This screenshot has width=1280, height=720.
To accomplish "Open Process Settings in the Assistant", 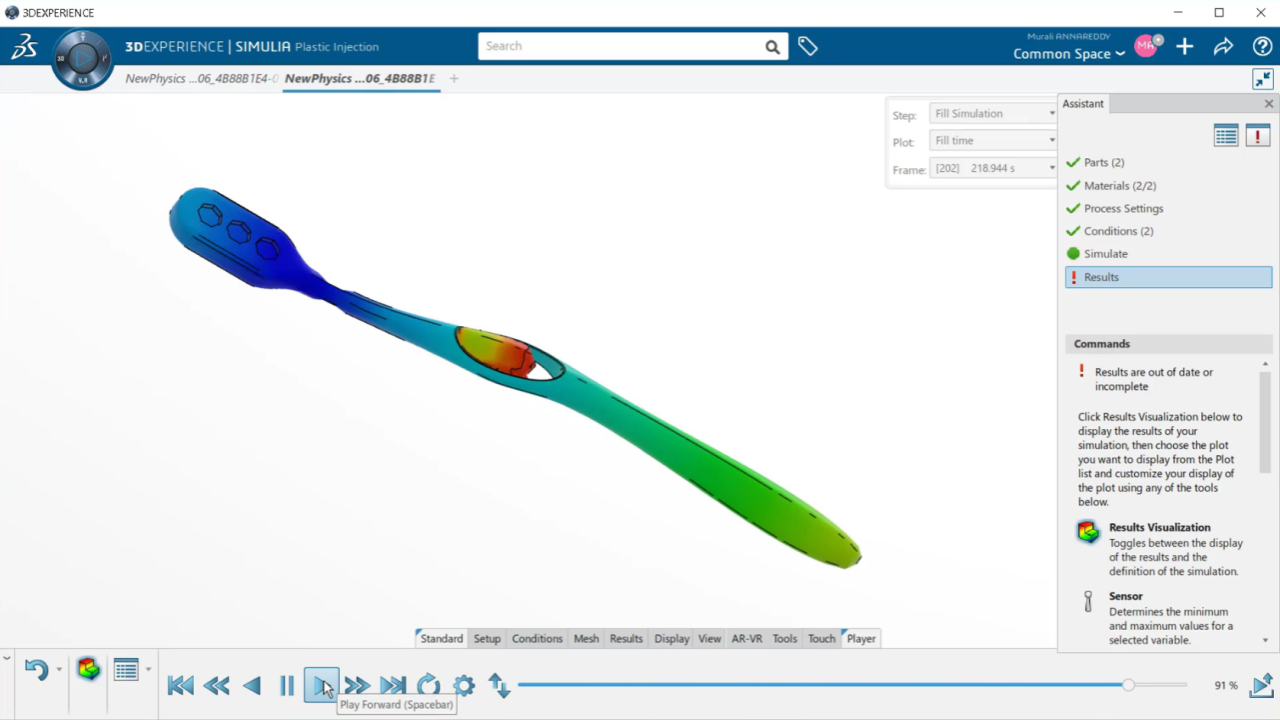I will point(1123,208).
